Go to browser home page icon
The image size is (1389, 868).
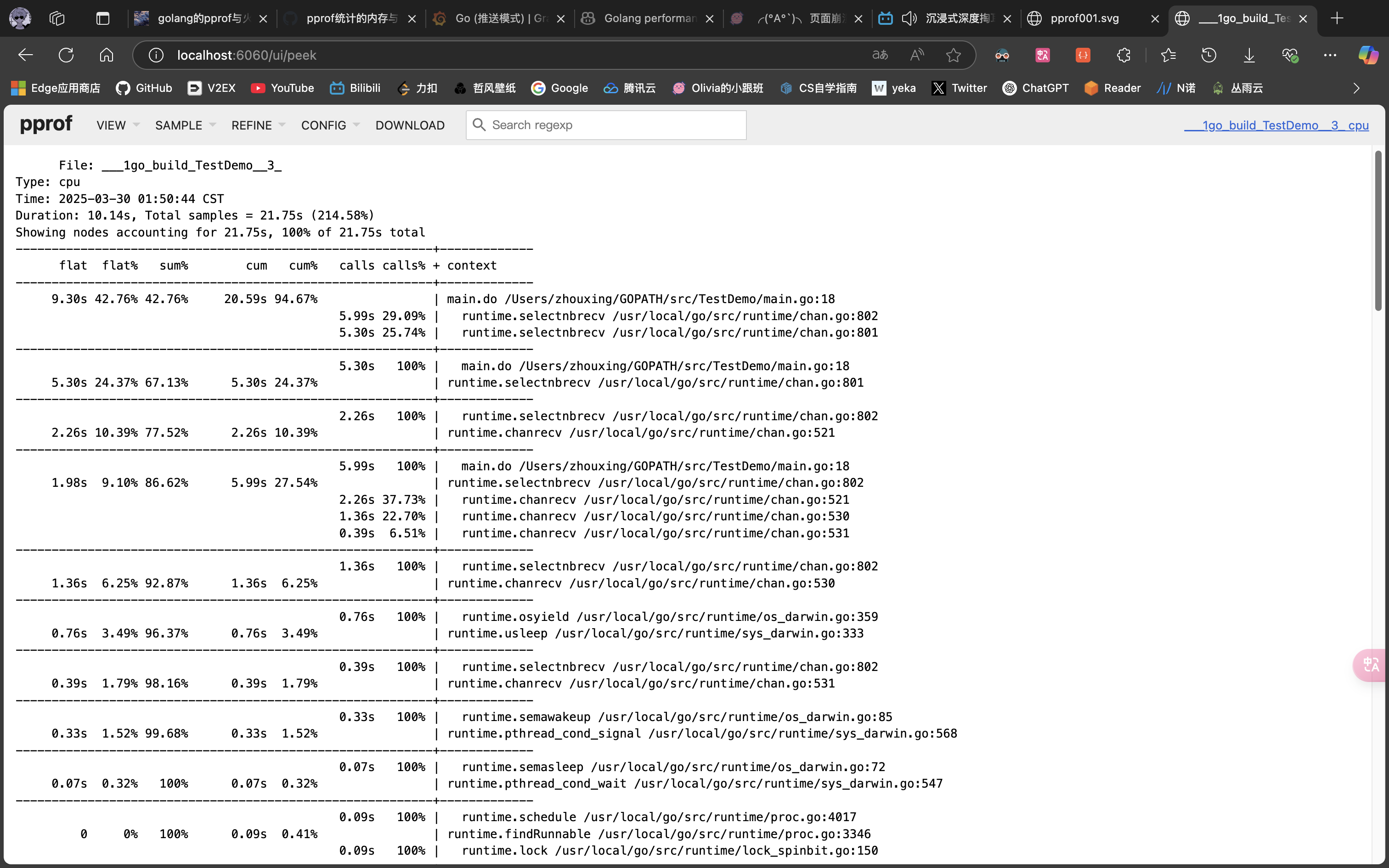tap(106, 55)
